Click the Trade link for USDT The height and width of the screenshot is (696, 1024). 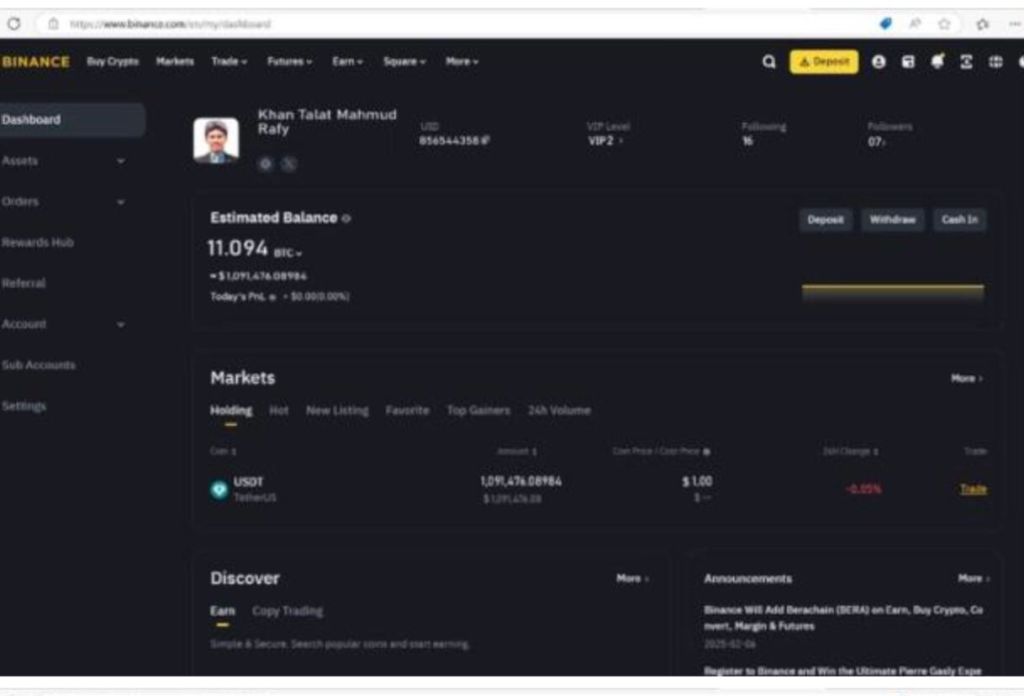pyautogui.click(x=973, y=489)
